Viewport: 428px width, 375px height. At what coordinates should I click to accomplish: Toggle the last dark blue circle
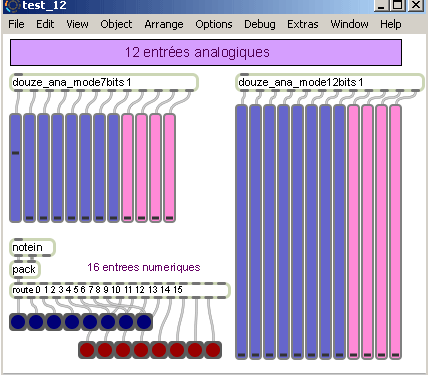[144, 322]
